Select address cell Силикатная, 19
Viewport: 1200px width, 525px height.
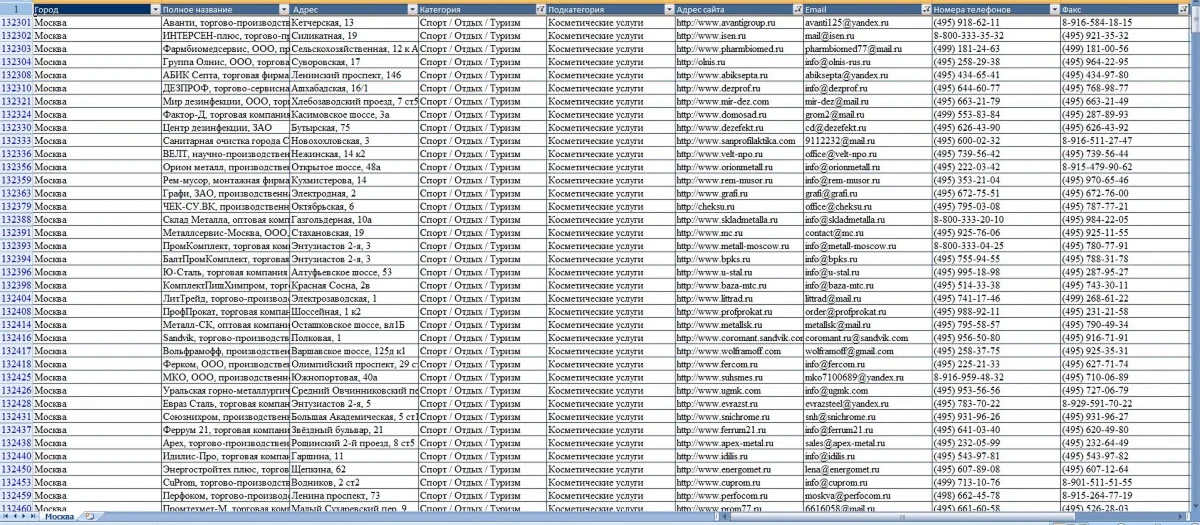coord(354,35)
